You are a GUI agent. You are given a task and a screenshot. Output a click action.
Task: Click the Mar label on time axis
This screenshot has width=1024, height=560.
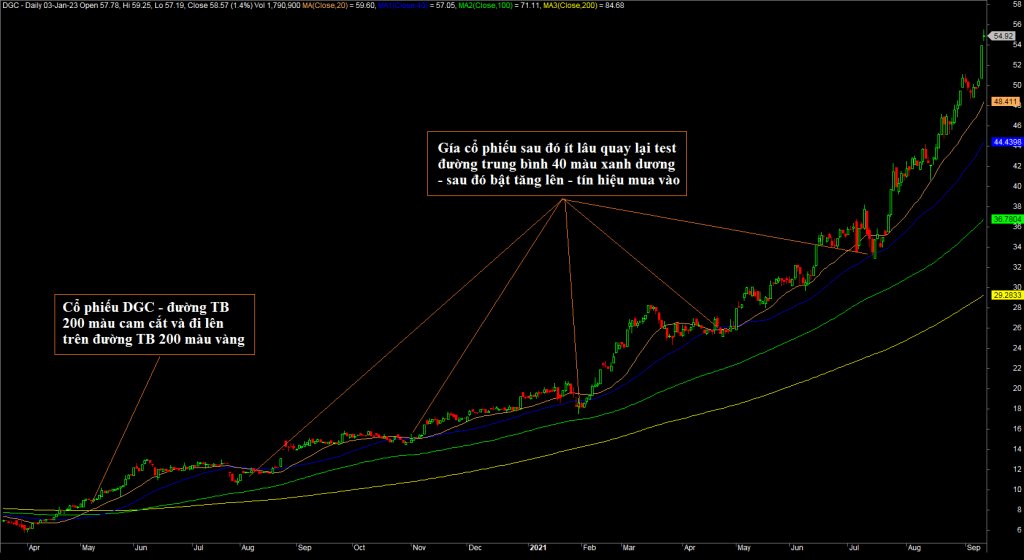coord(630,548)
